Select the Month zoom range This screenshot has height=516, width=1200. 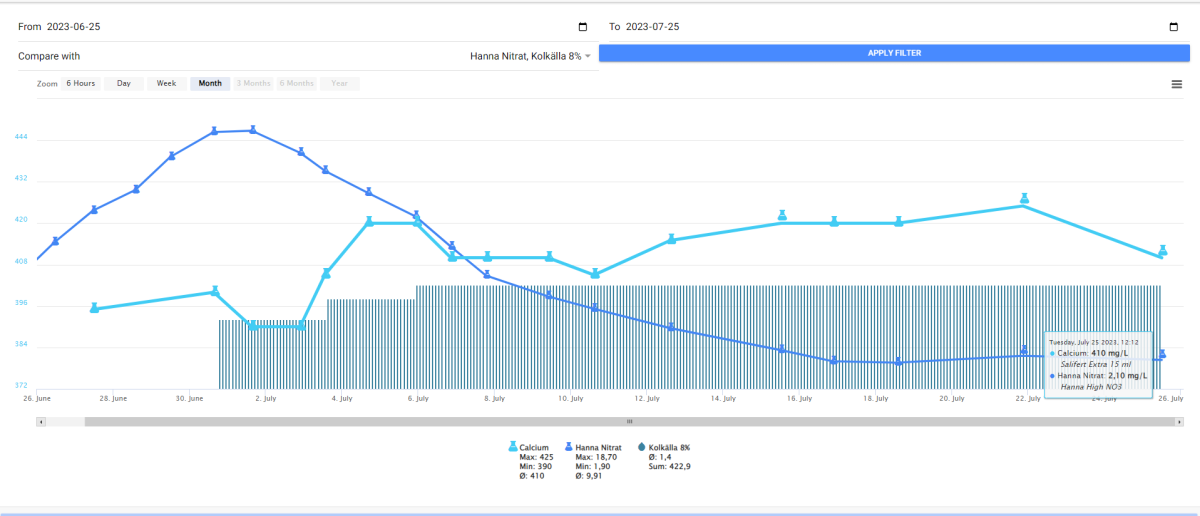tap(210, 84)
